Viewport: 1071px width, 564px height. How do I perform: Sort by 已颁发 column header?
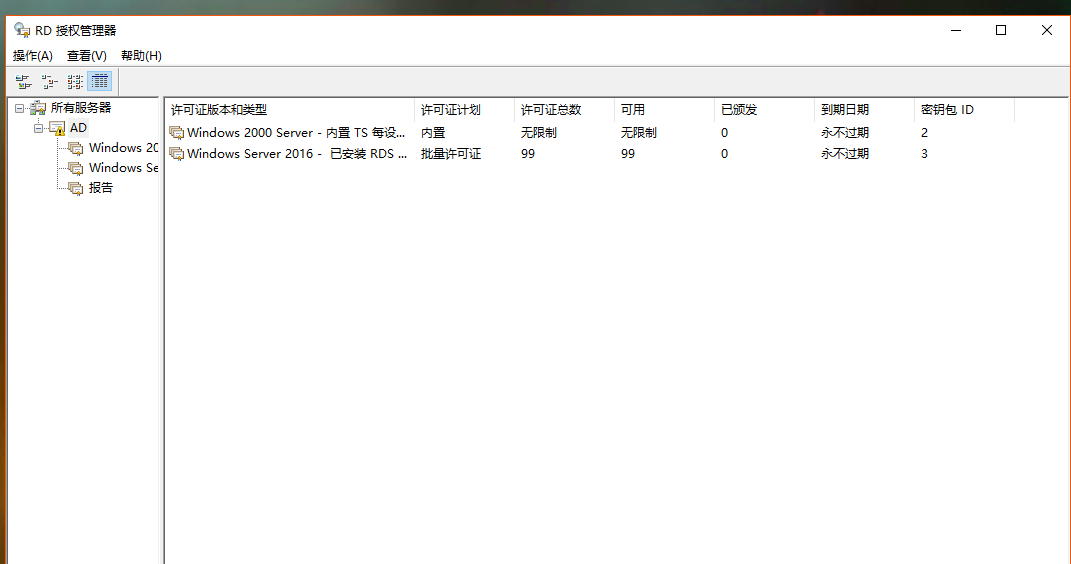[x=764, y=110]
